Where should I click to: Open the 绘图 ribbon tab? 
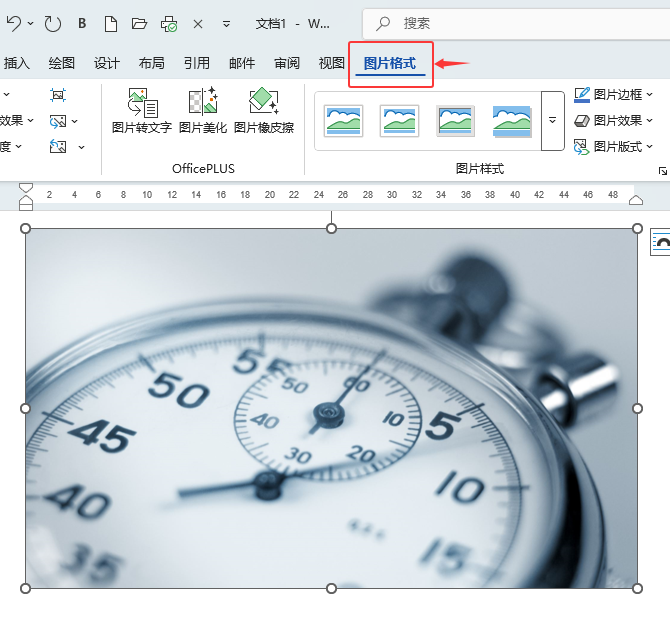pos(62,63)
